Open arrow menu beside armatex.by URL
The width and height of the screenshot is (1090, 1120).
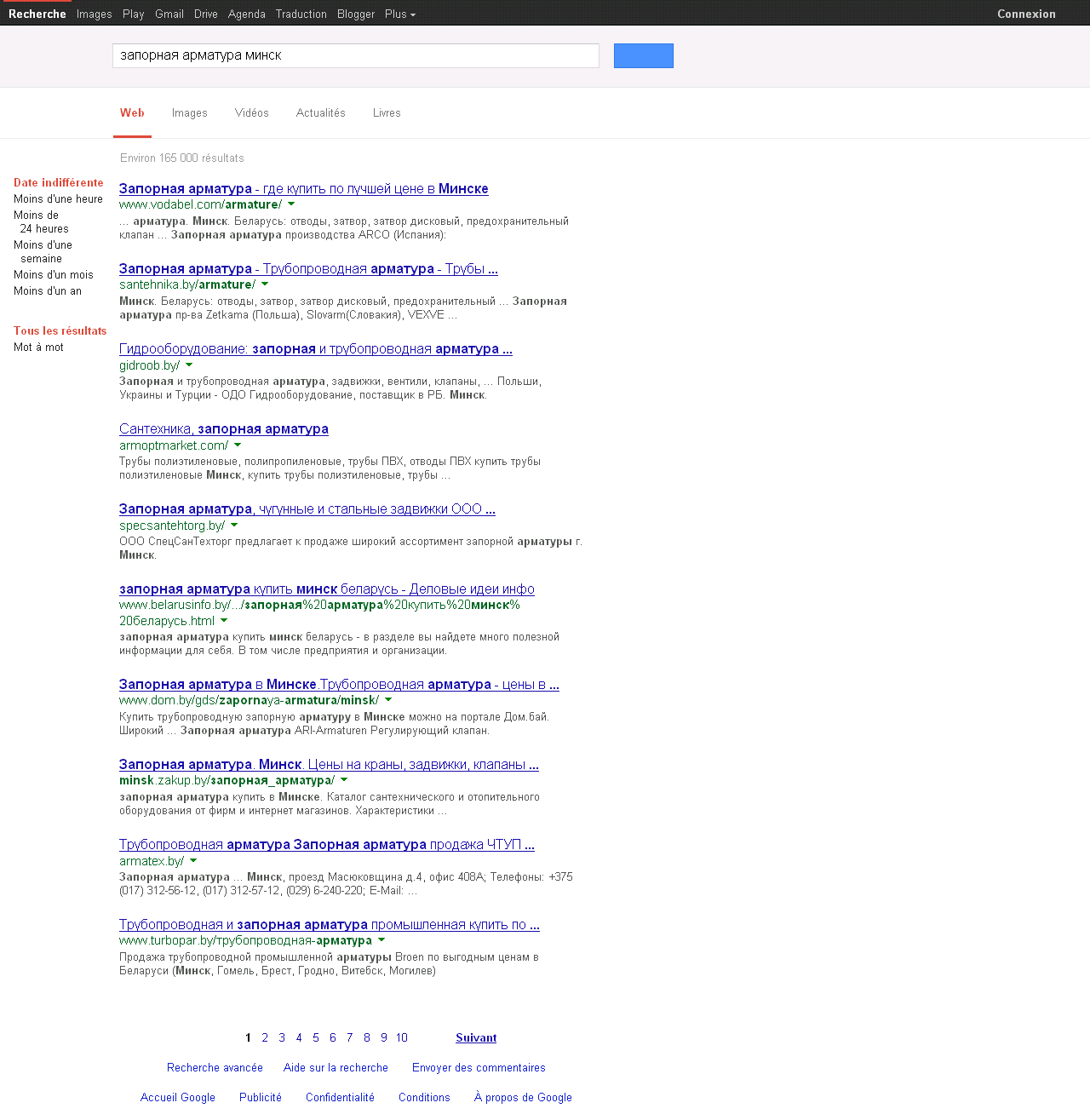pyautogui.click(x=193, y=861)
